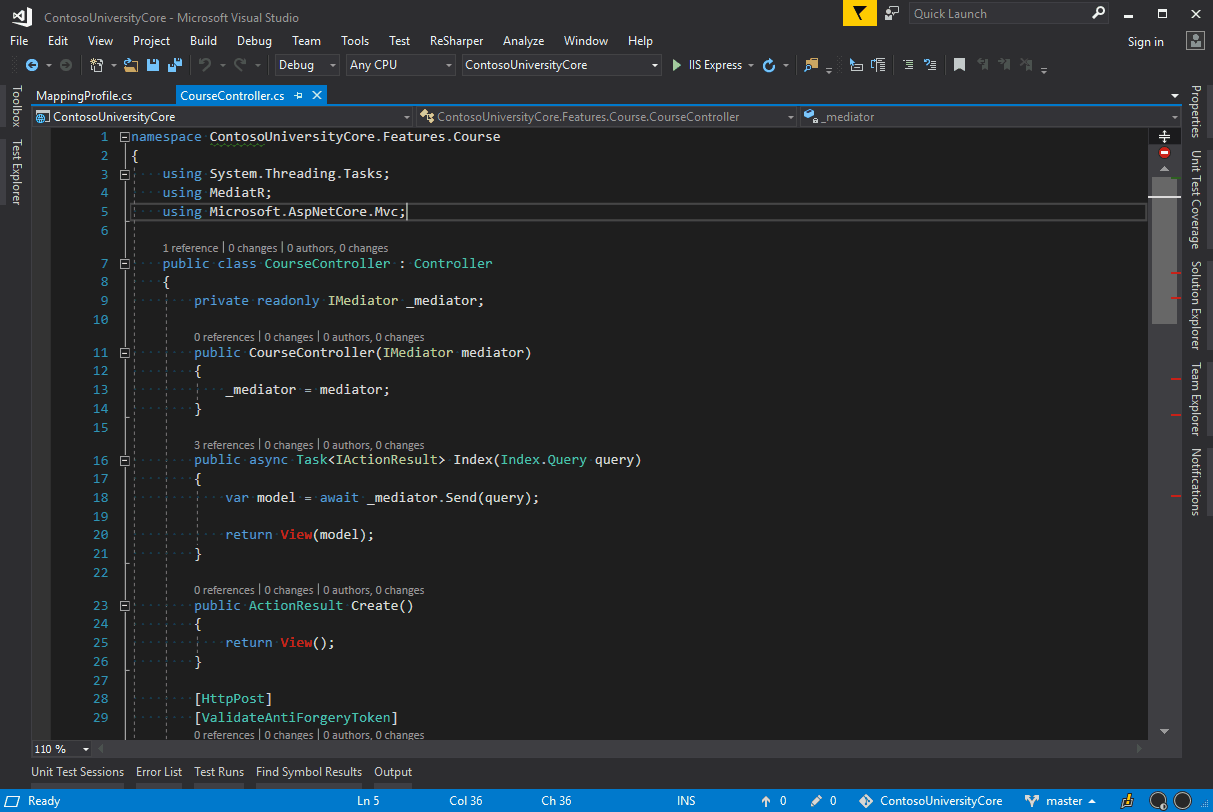This screenshot has width=1213, height=812.
Task: Click the vertical scrollbar up arrow
Action: click(x=1164, y=169)
